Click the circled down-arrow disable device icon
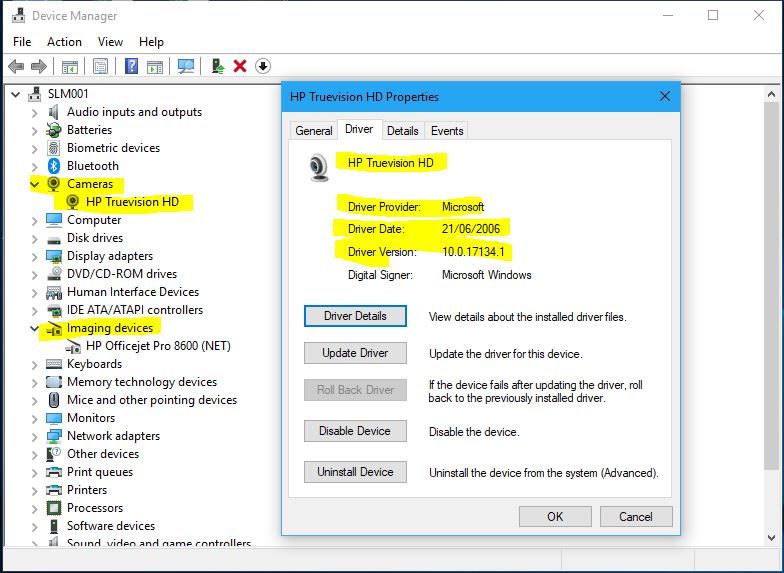Screen dimensions: 784x573 pyautogui.click(x=263, y=66)
